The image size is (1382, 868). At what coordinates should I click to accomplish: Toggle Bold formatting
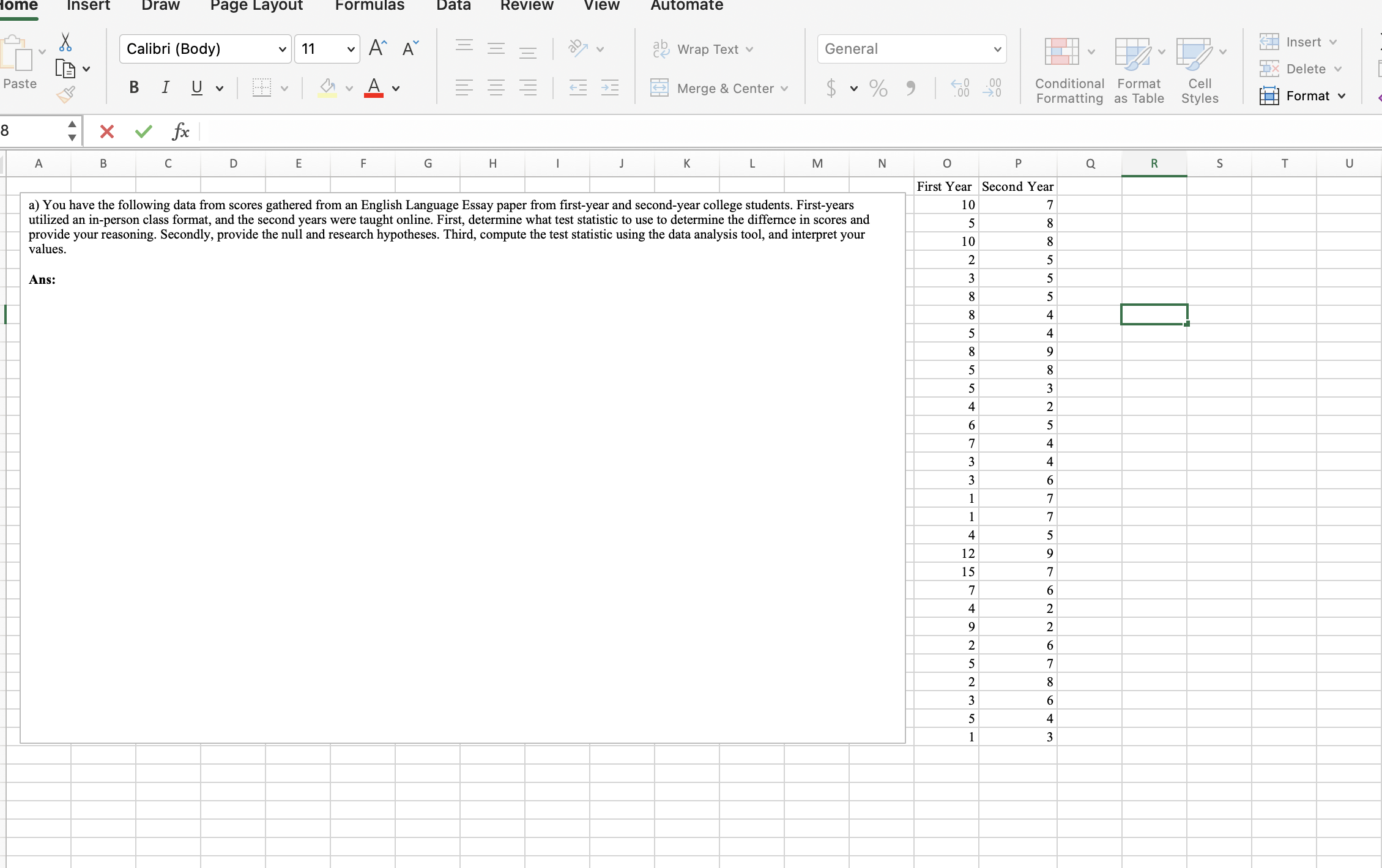coord(134,88)
